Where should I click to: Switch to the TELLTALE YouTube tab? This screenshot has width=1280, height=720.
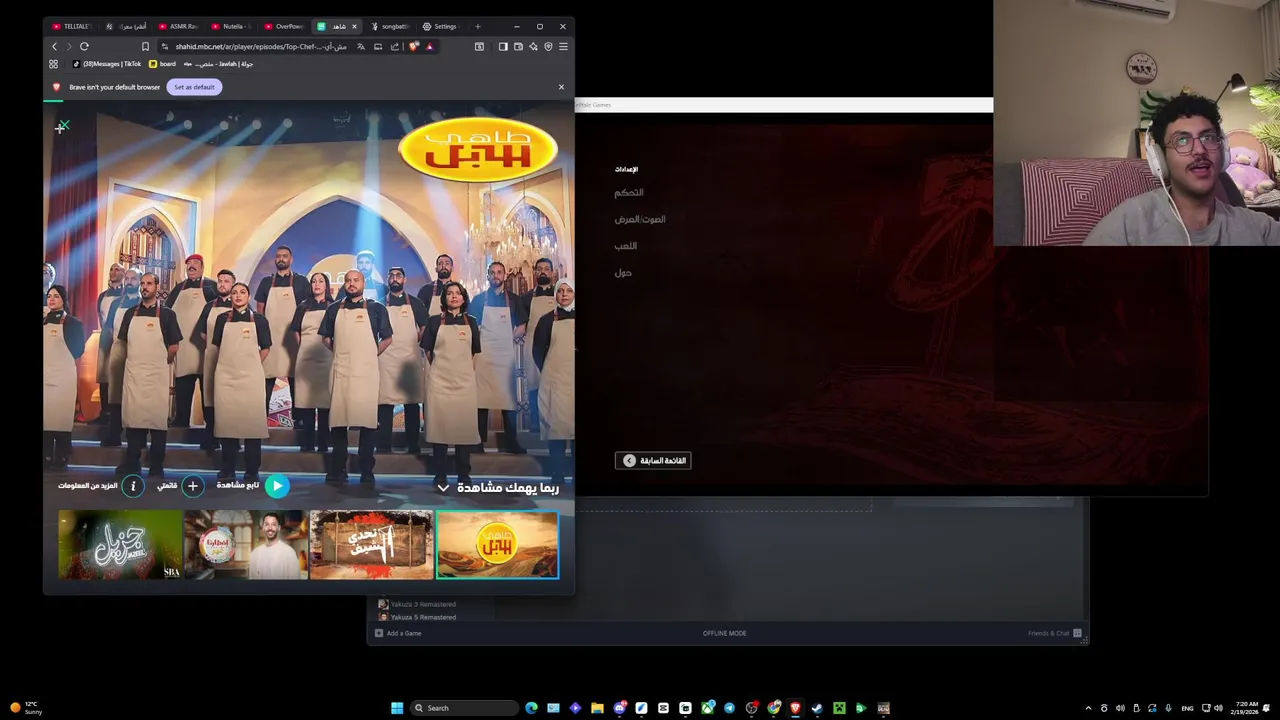71,26
